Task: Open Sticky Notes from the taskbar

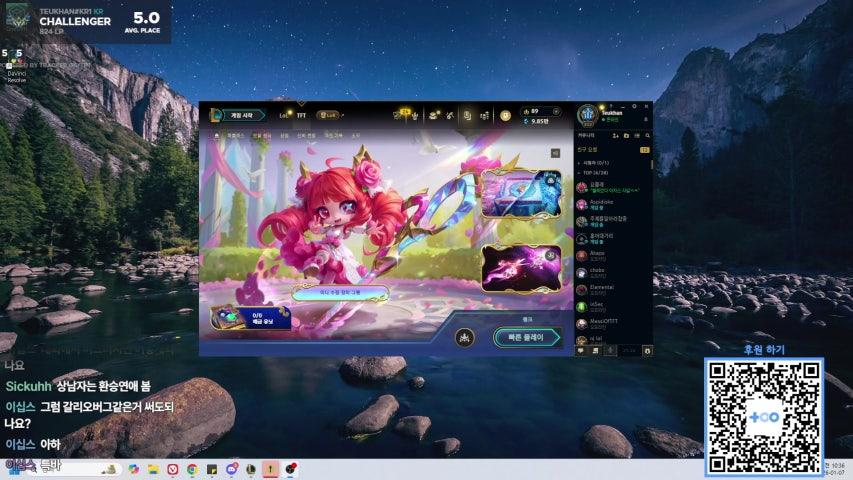Action: (212, 469)
